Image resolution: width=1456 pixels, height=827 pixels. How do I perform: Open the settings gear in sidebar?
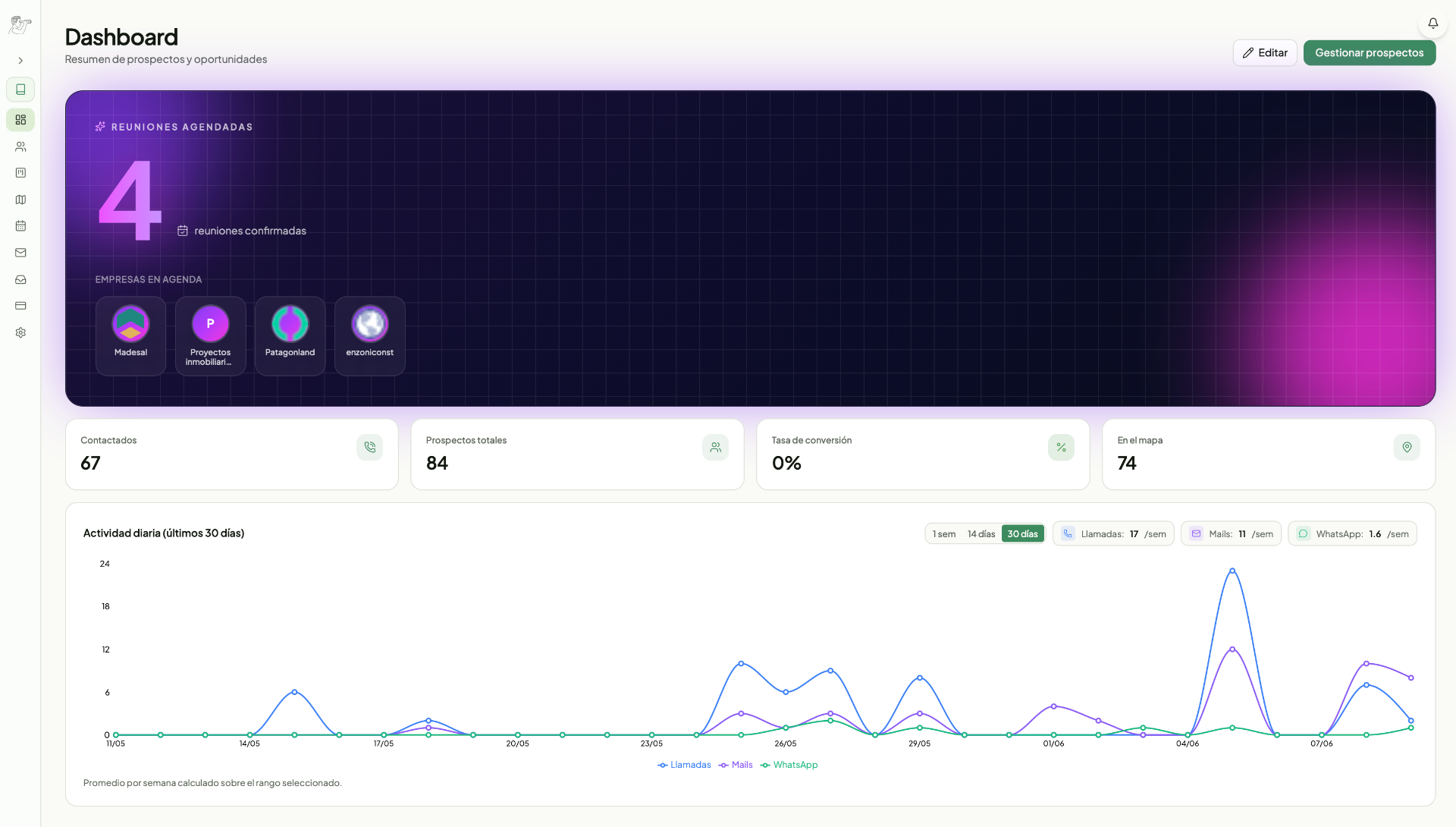[20, 332]
